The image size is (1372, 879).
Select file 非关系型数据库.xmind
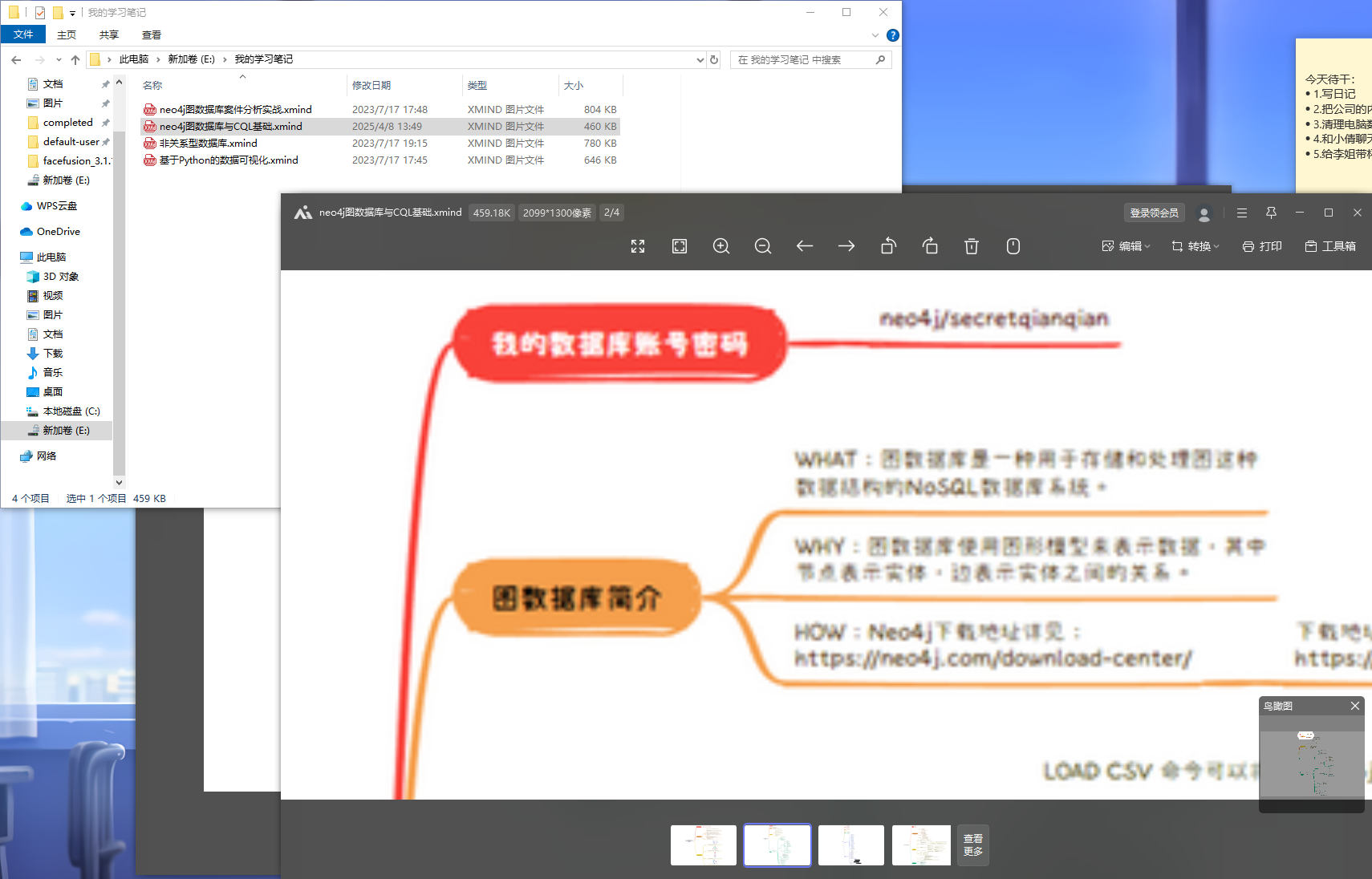point(208,143)
